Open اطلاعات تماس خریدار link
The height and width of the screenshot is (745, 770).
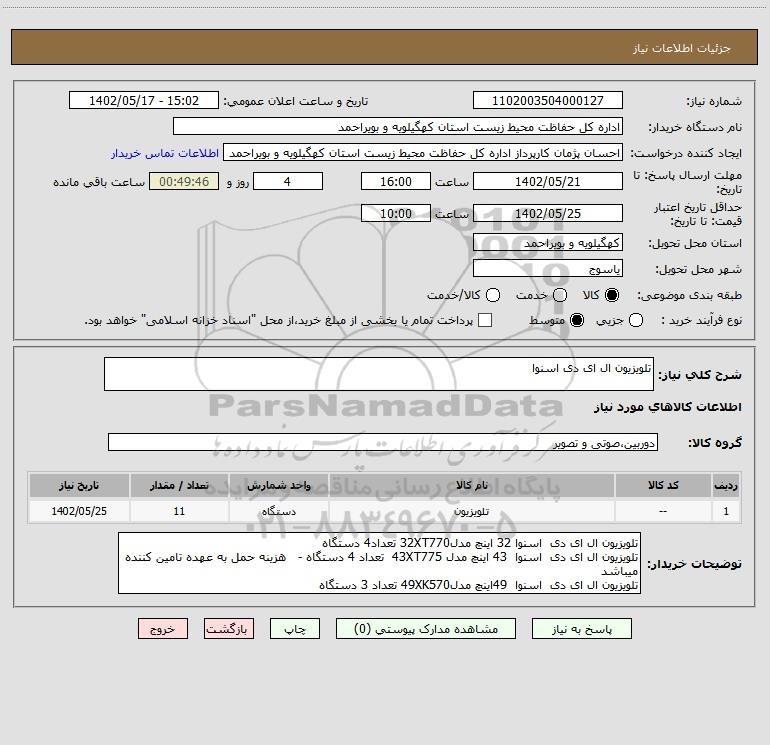tap(165, 153)
